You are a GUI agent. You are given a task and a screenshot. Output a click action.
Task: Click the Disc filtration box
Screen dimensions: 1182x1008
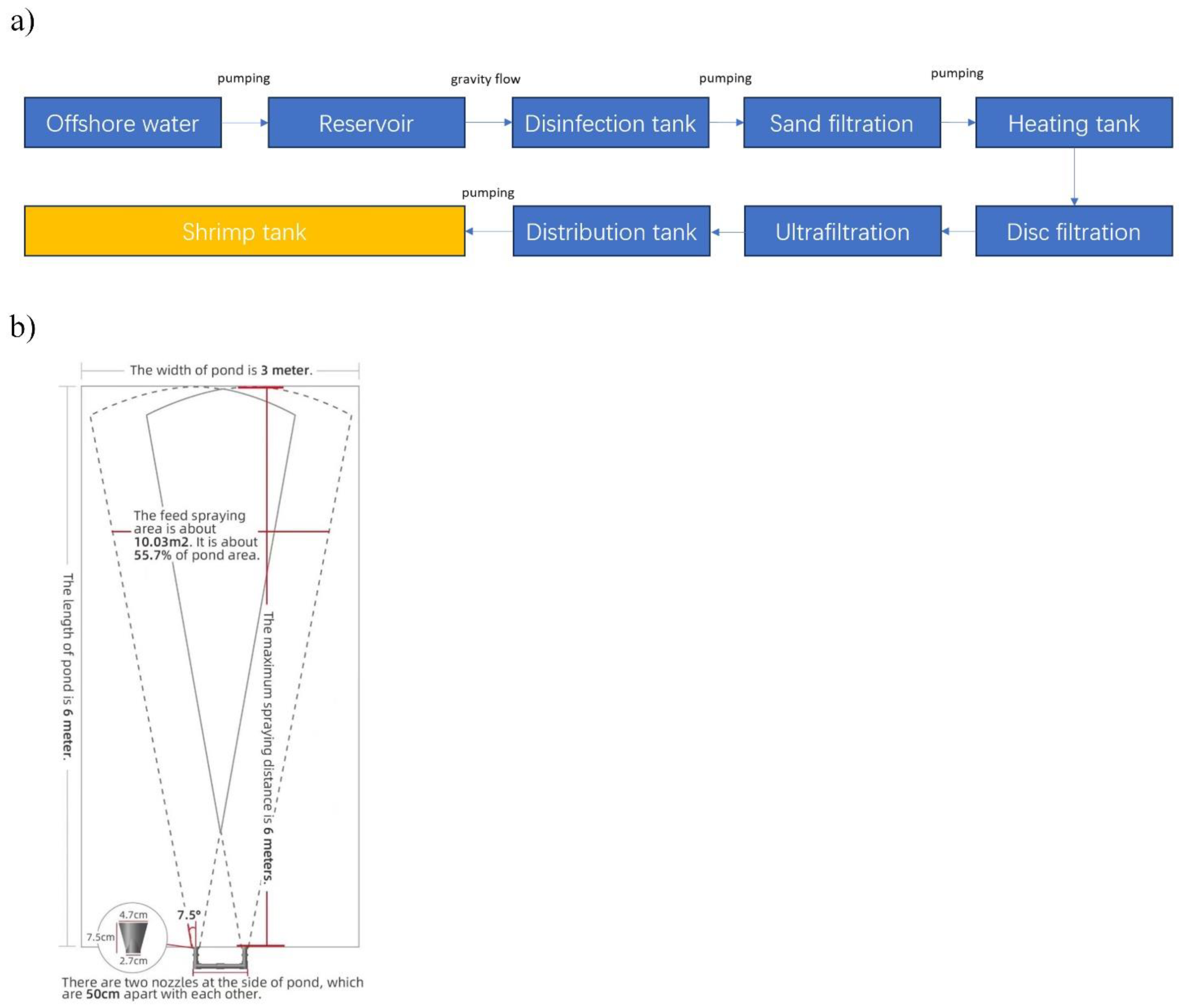[x=1074, y=231]
